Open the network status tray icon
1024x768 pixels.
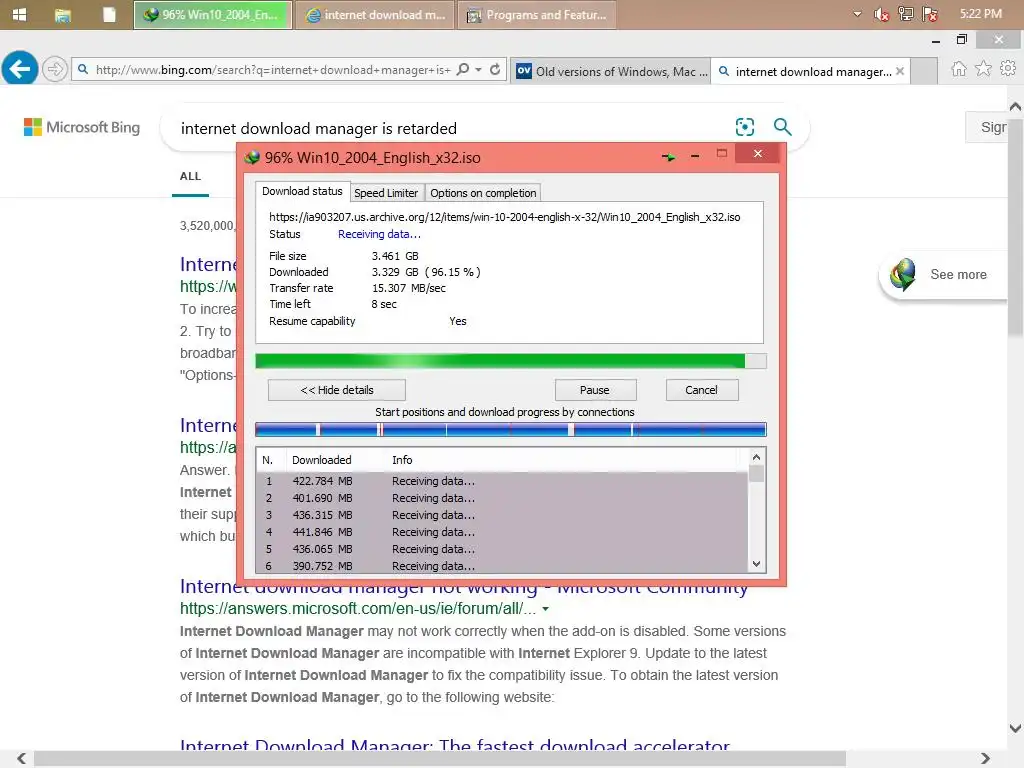(906, 14)
